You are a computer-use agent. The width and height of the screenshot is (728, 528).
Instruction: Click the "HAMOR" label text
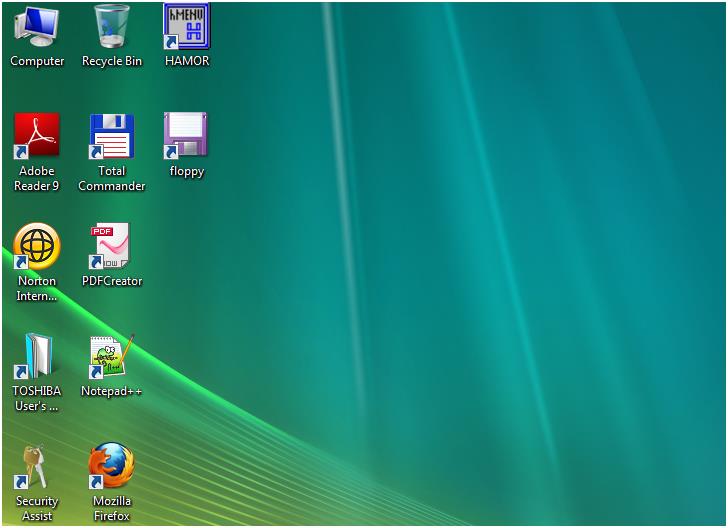(187, 61)
